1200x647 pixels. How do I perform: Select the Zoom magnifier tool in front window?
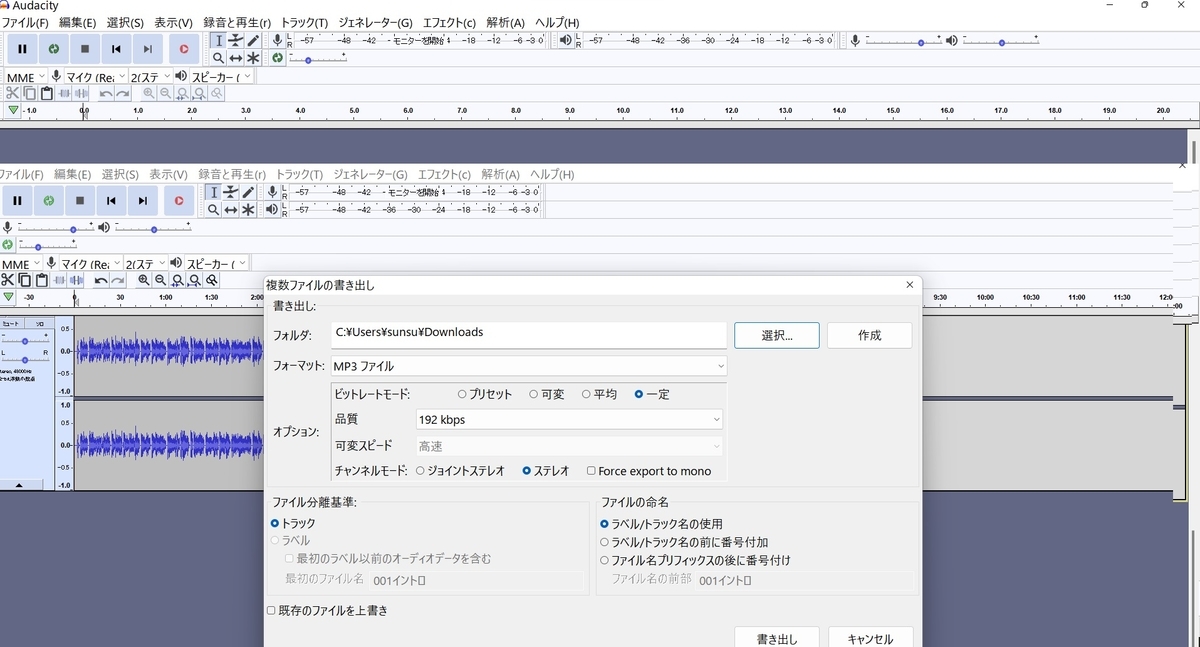click(213, 210)
